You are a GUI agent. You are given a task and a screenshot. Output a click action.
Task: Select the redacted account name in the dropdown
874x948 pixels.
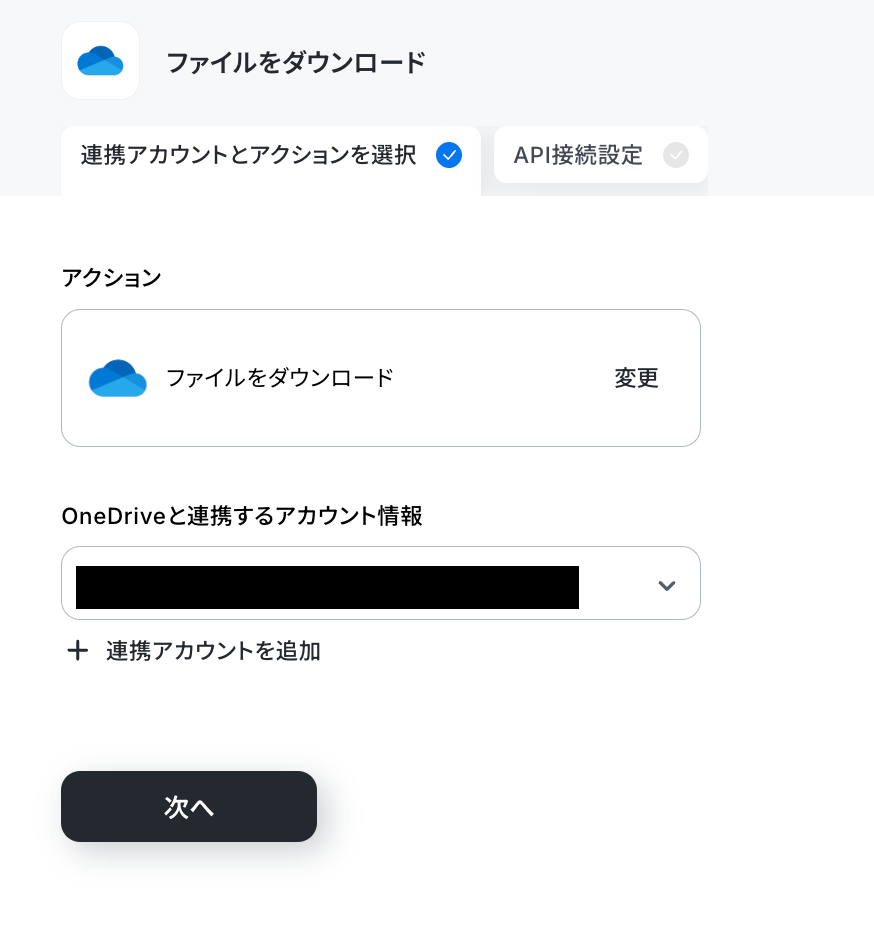(x=327, y=587)
